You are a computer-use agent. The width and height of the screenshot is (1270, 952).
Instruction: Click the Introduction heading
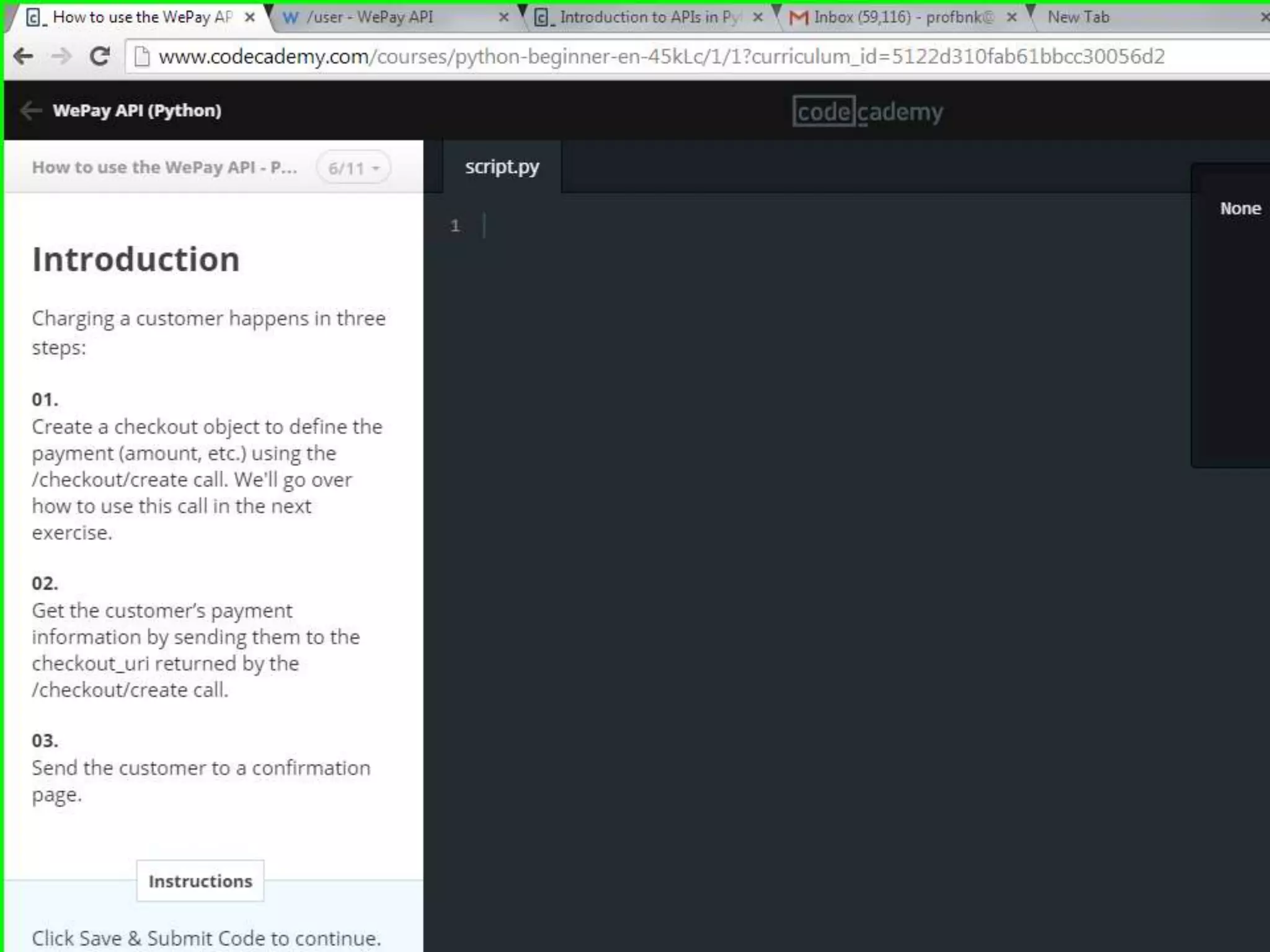point(136,259)
